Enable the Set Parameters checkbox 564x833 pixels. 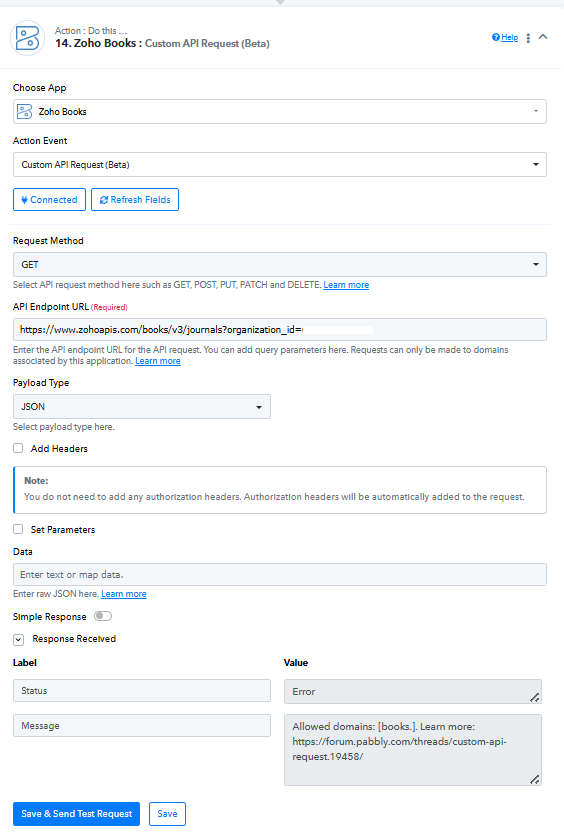pyautogui.click(x=18, y=529)
